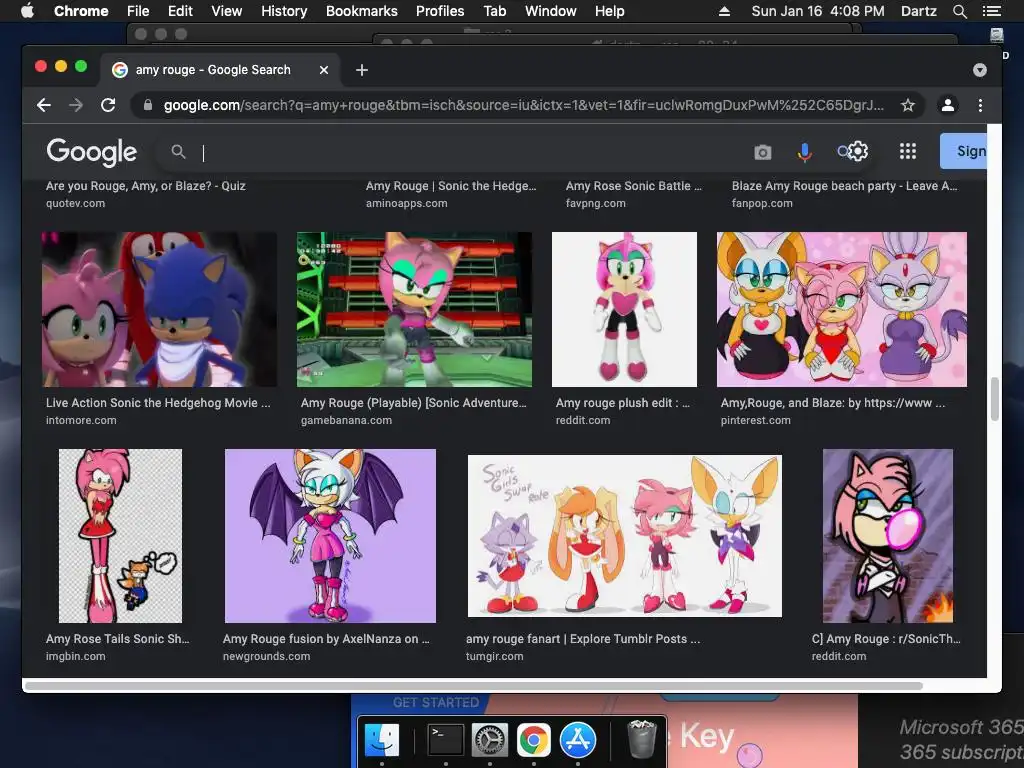The width and height of the screenshot is (1024, 768).
Task: Bookmark this page with the star icon
Action: 908,105
